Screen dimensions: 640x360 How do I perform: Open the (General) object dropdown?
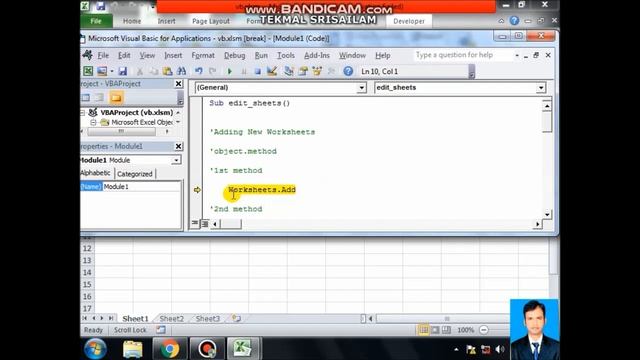(362, 88)
